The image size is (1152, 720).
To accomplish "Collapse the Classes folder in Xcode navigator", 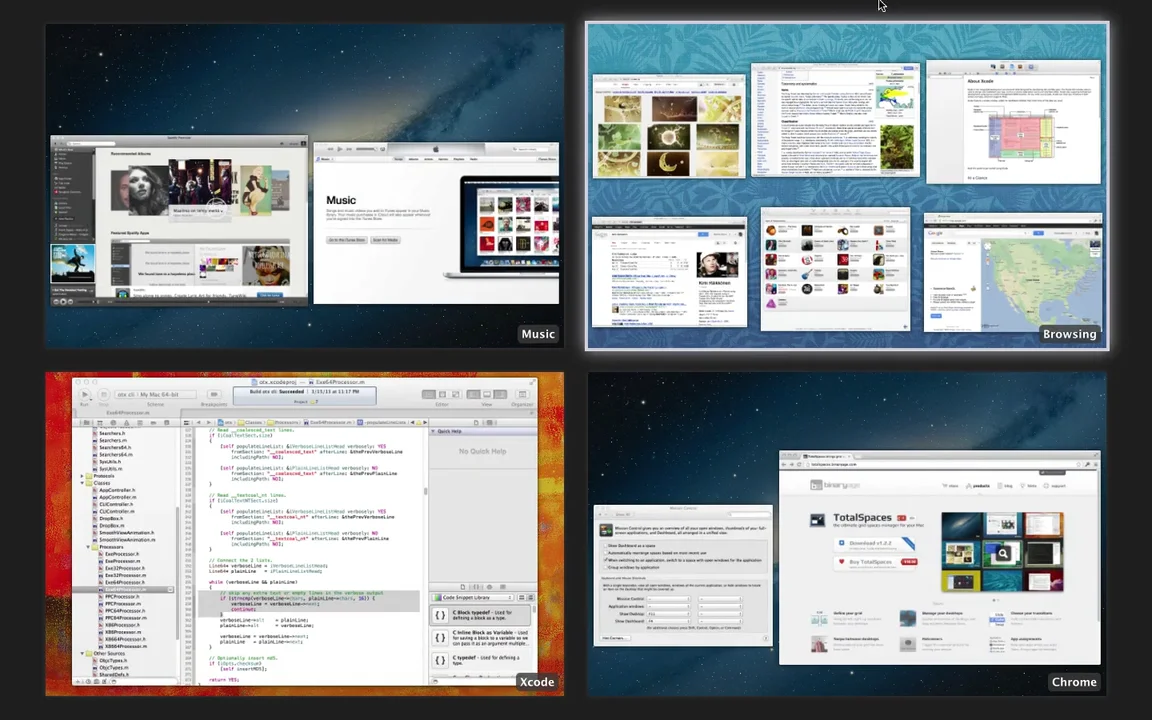I will tap(82, 483).
